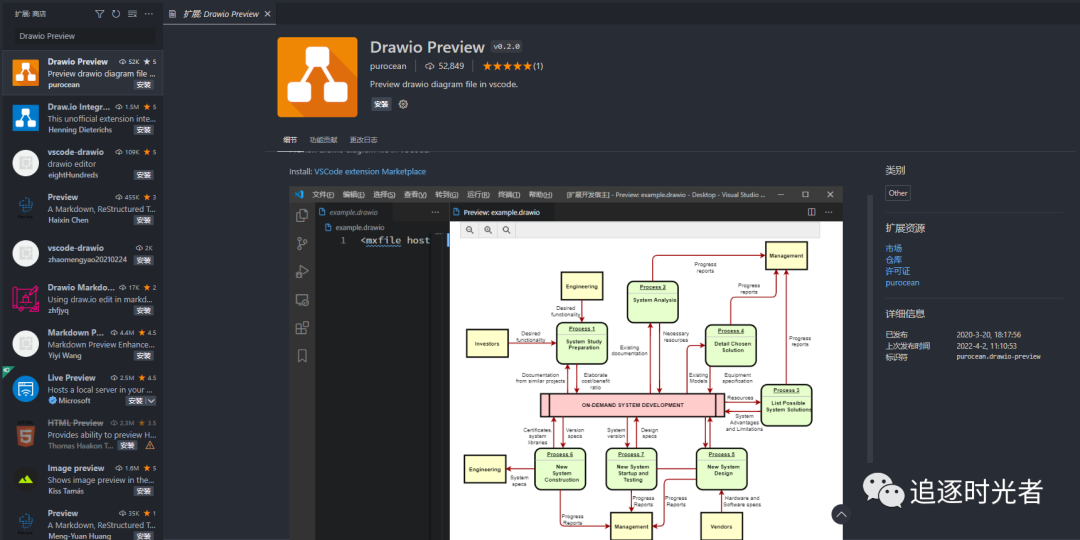Clear extension search results icon
Screen dimensions: 1080x540
point(132,14)
